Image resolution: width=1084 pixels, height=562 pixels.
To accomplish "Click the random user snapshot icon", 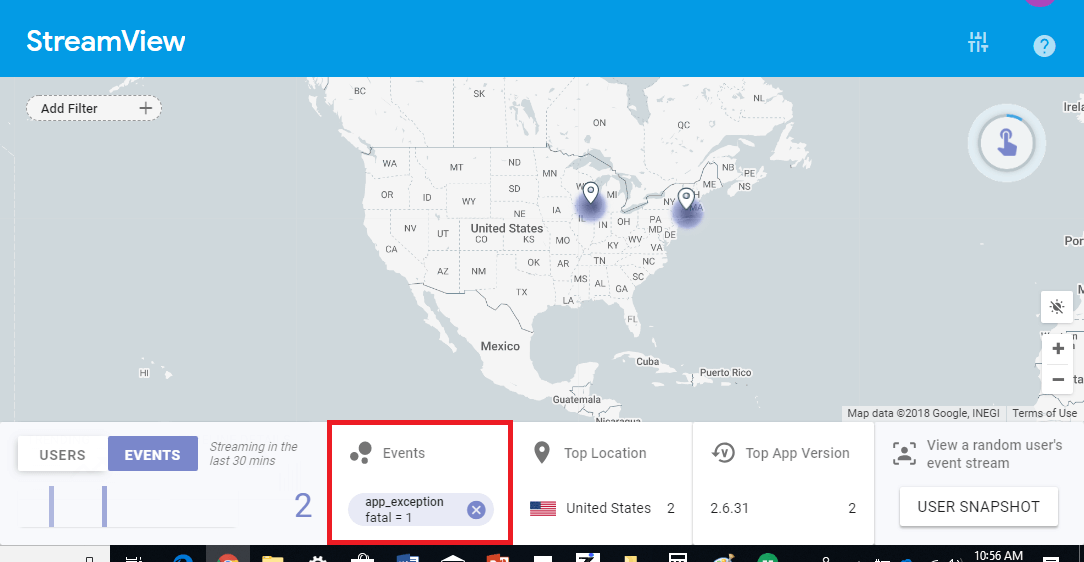I will (x=904, y=453).
